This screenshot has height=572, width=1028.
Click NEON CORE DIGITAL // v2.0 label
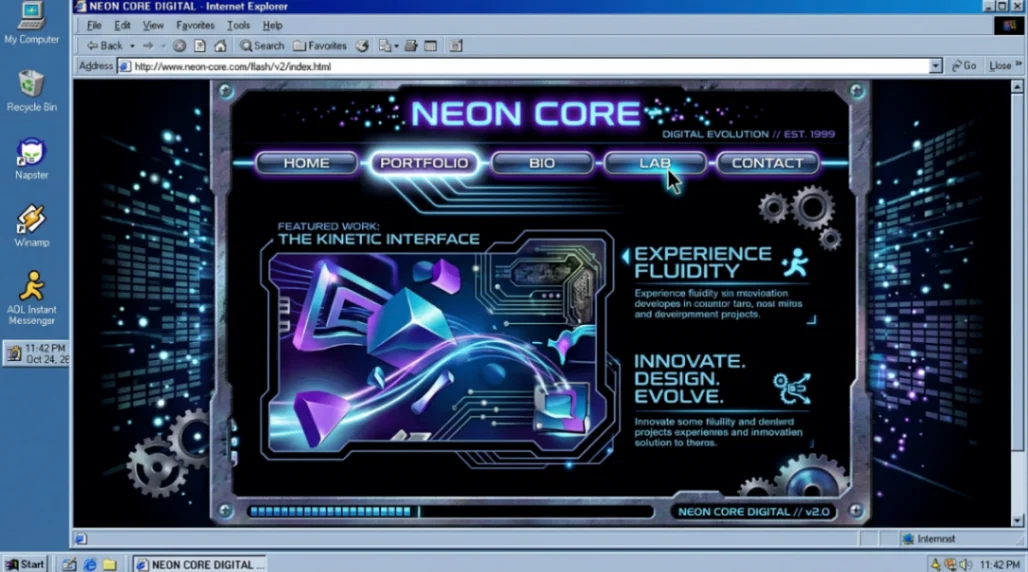click(x=753, y=512)
